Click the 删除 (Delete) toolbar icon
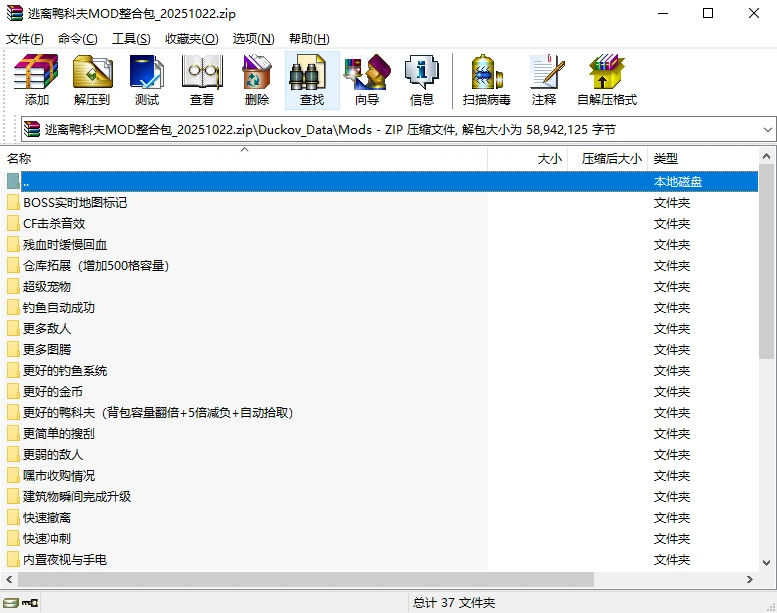The image size is (777, 613). (x=257, y=80)
